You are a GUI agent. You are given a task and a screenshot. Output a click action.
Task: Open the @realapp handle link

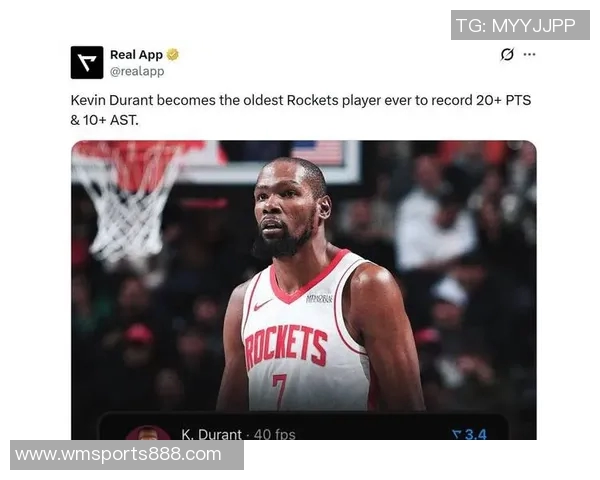[137, 71]
